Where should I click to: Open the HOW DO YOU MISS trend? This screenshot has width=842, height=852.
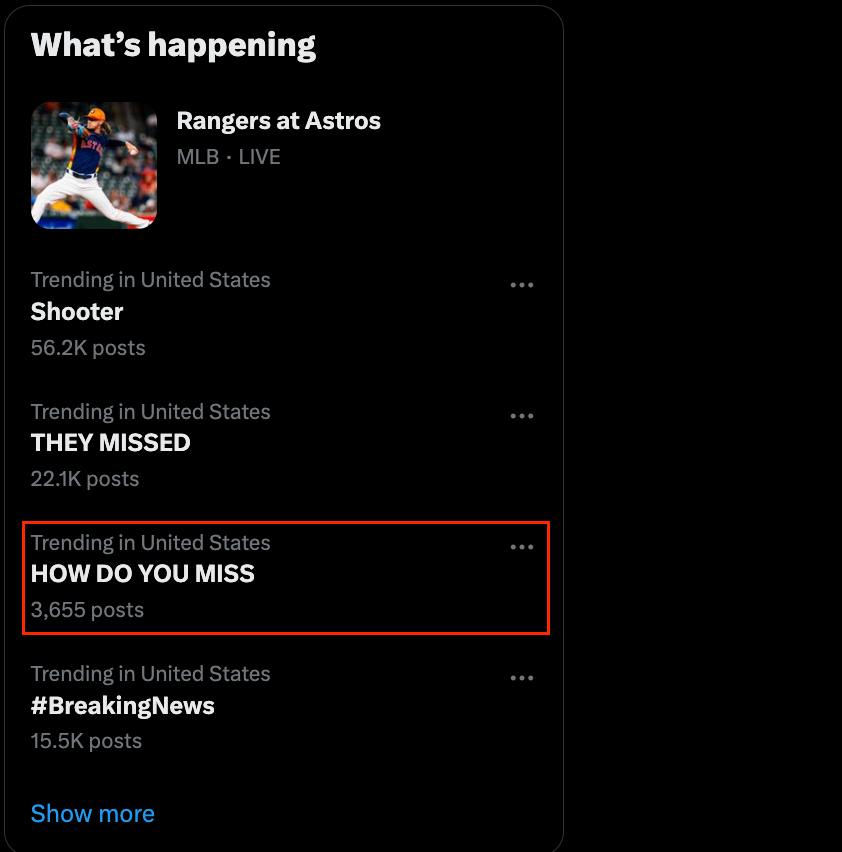tap(143, 574)
